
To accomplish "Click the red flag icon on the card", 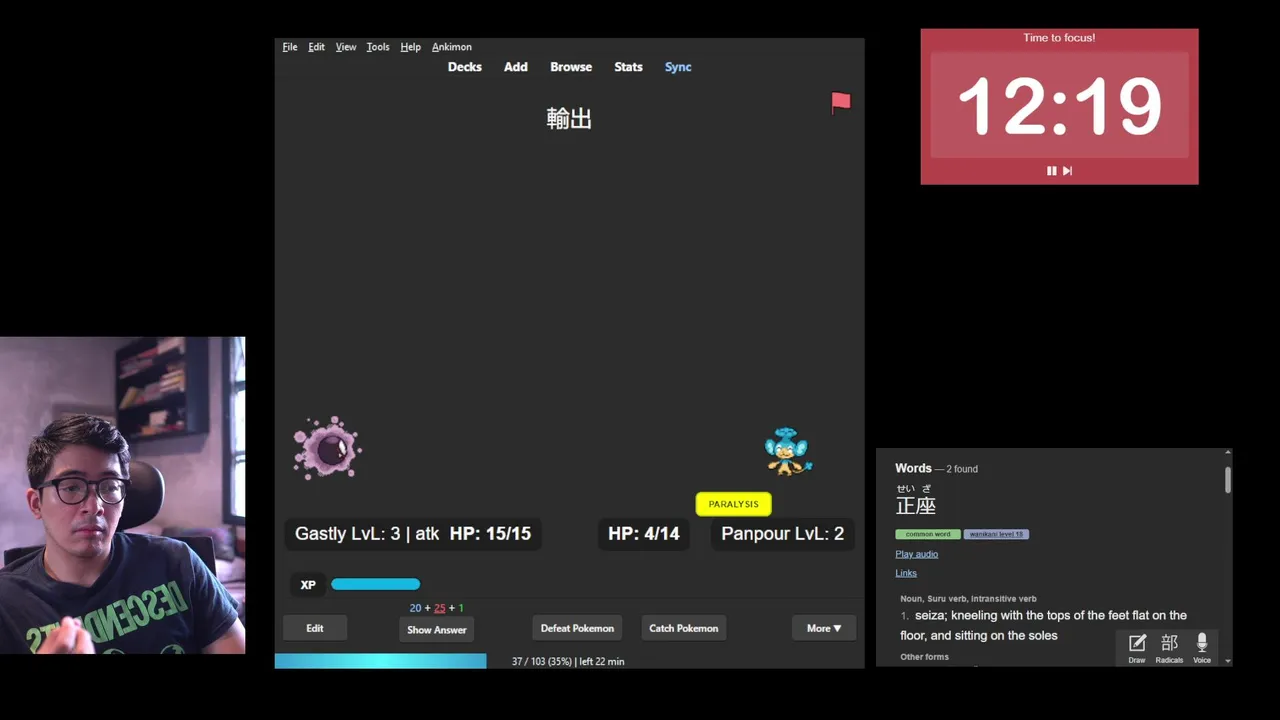I will click(x=840, y=102).
